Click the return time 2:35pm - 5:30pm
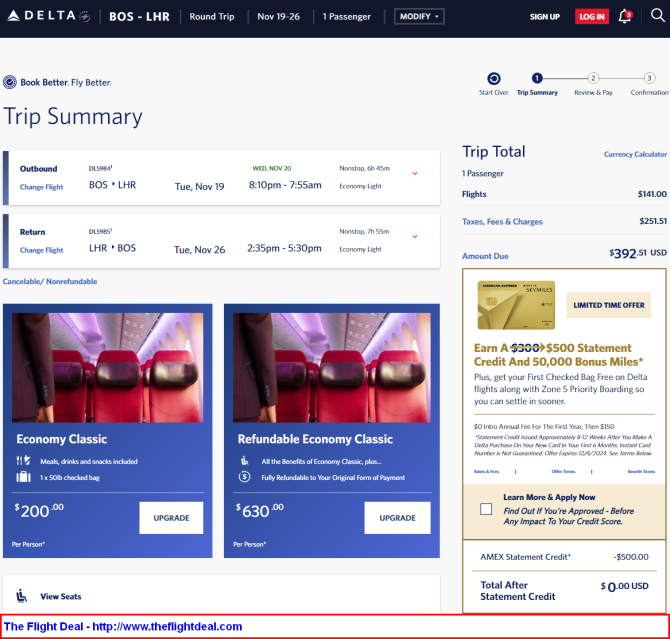 tap(284, 248)
